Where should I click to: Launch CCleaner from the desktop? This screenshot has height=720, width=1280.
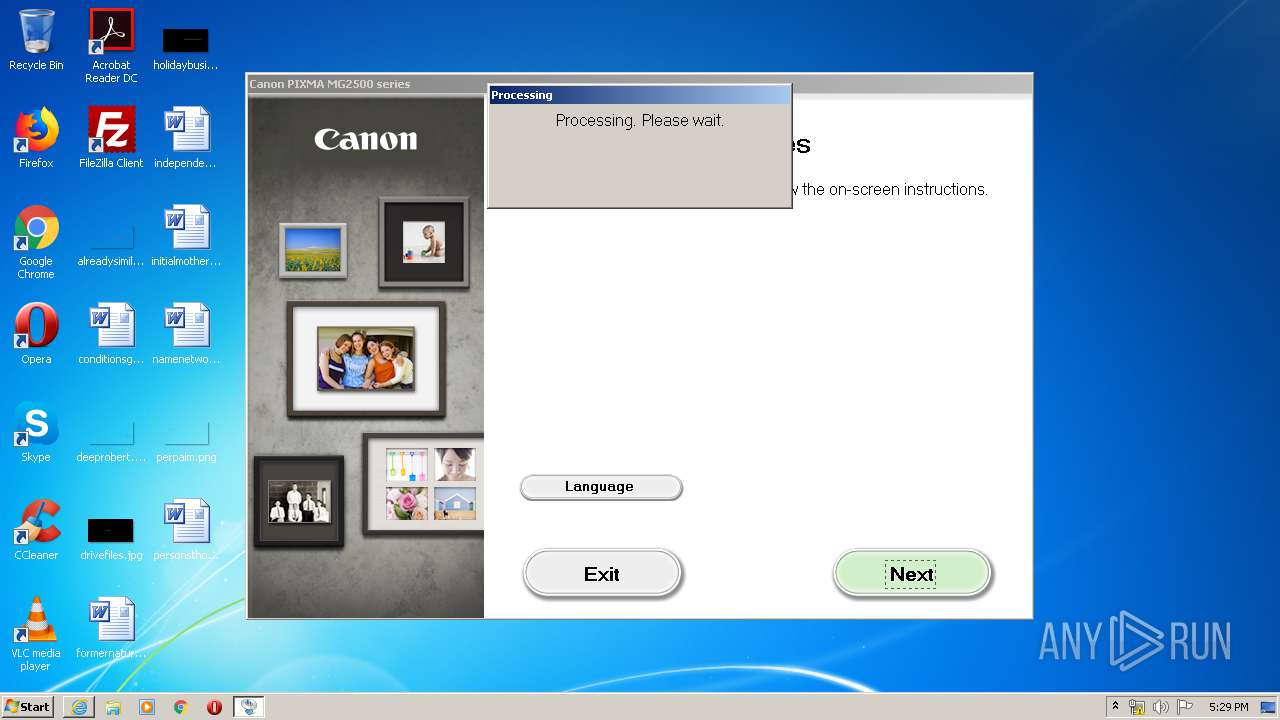tap(36, 530)
